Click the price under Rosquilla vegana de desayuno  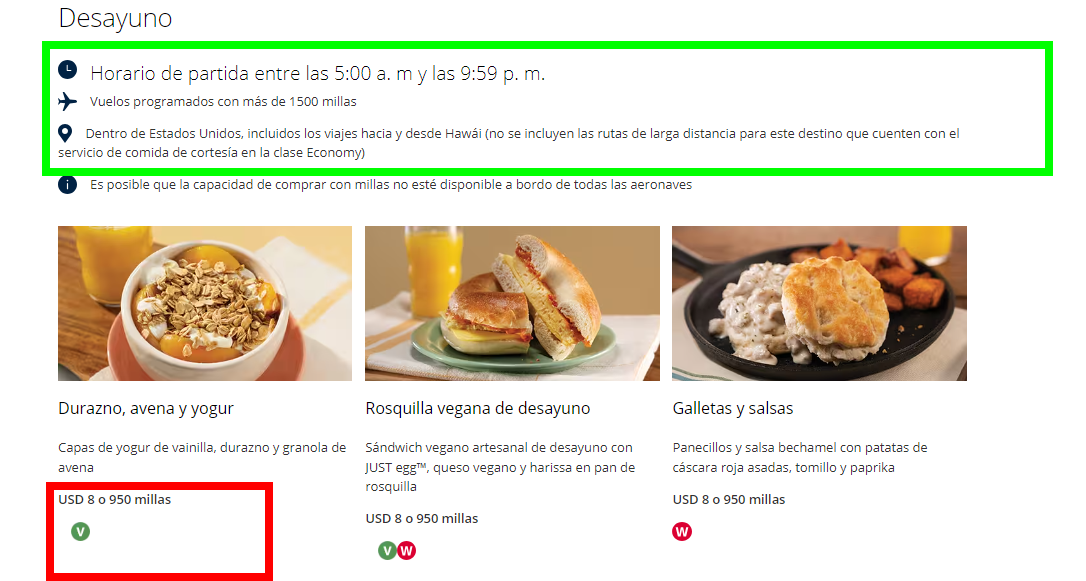coord(422,519)
